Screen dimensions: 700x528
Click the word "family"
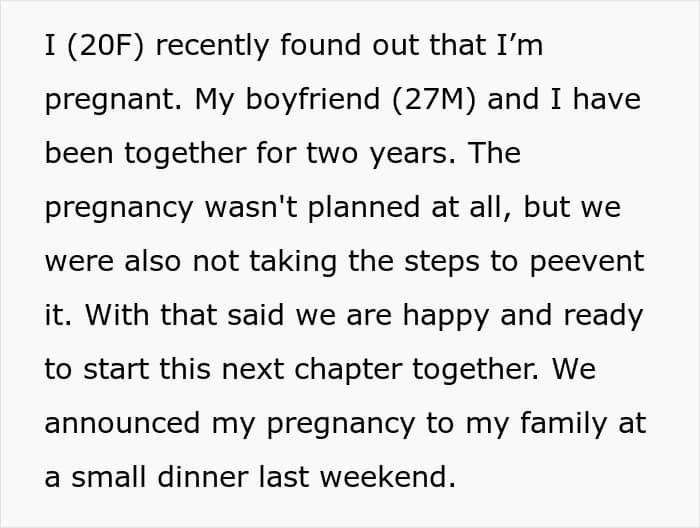point(563,424)
